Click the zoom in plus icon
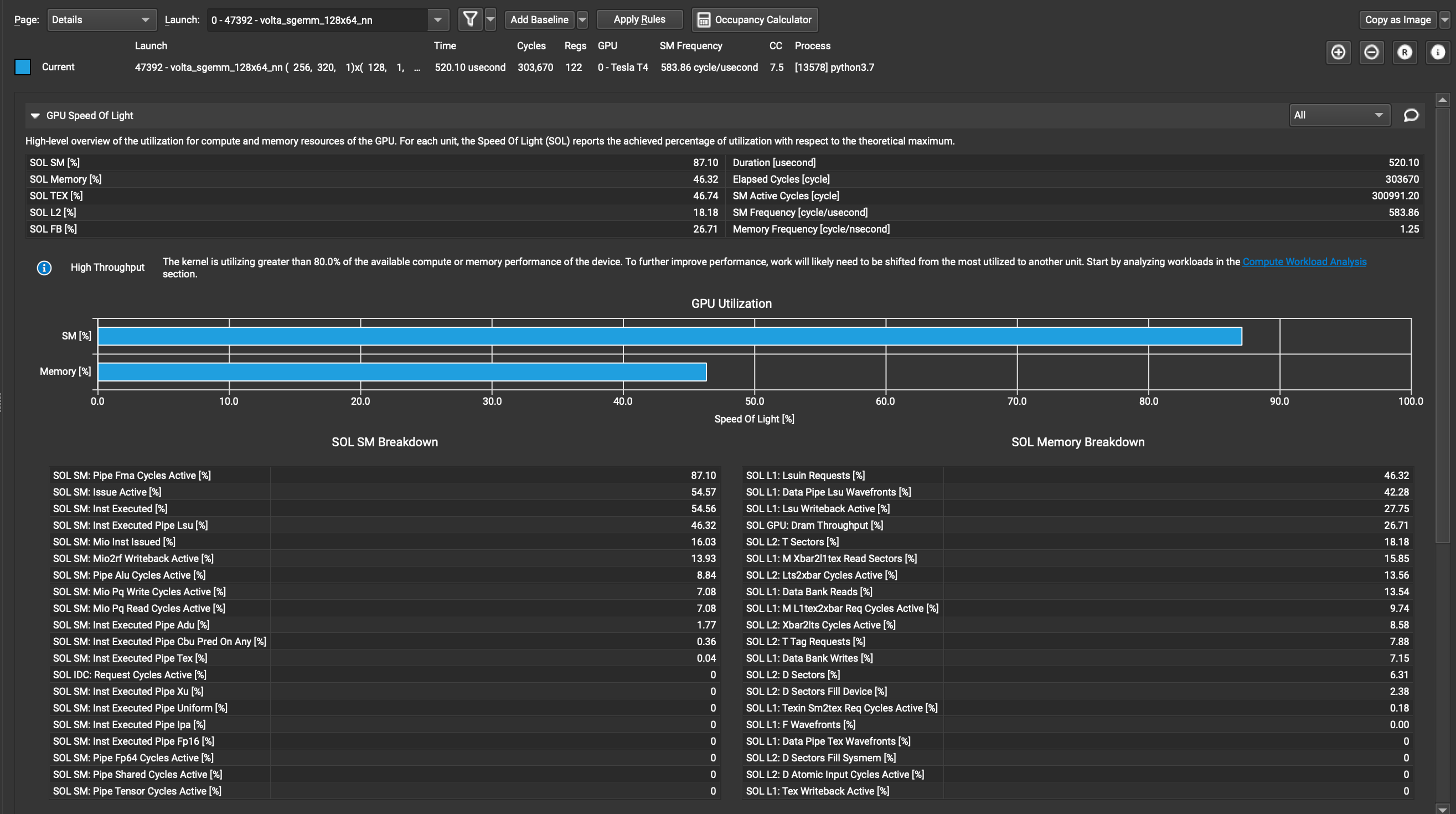Image resolution: width=1456 pixels, height=814 pixels. [x=1339, y=53]
